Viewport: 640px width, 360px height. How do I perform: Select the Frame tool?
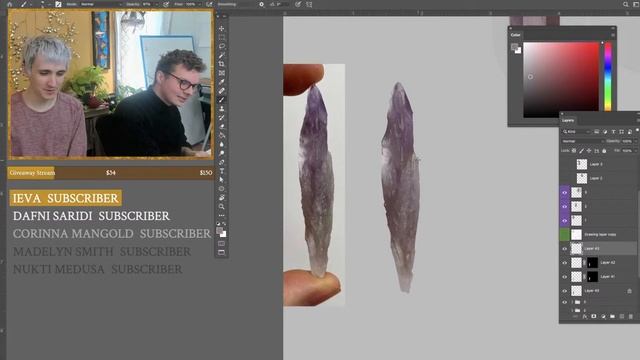pyautogui.click(x=222, y=73)
